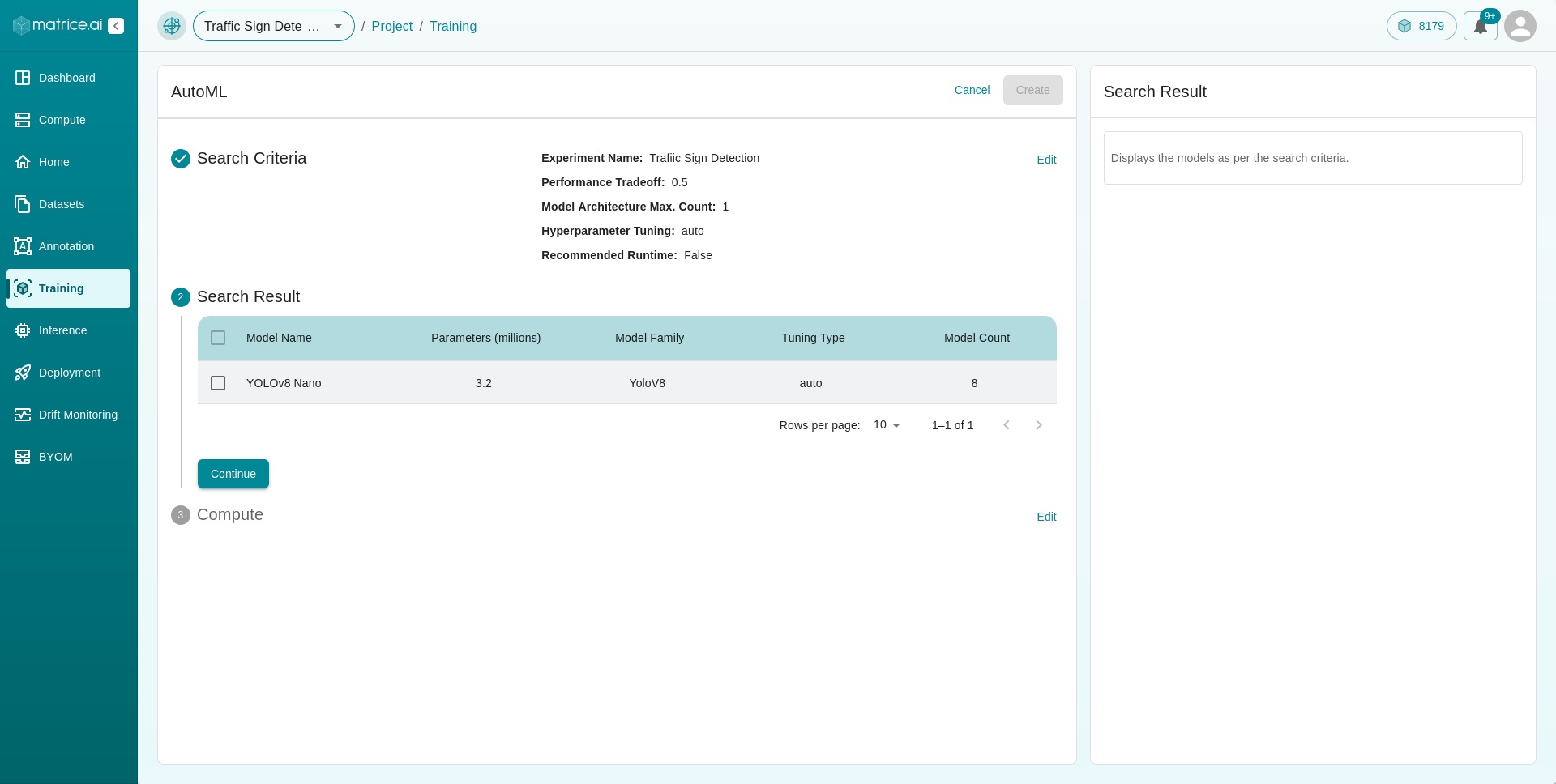Select the Training sidebar item
Image resolution: width=1556 pixels, height=784 pixels.
click(x=68, y=288)
